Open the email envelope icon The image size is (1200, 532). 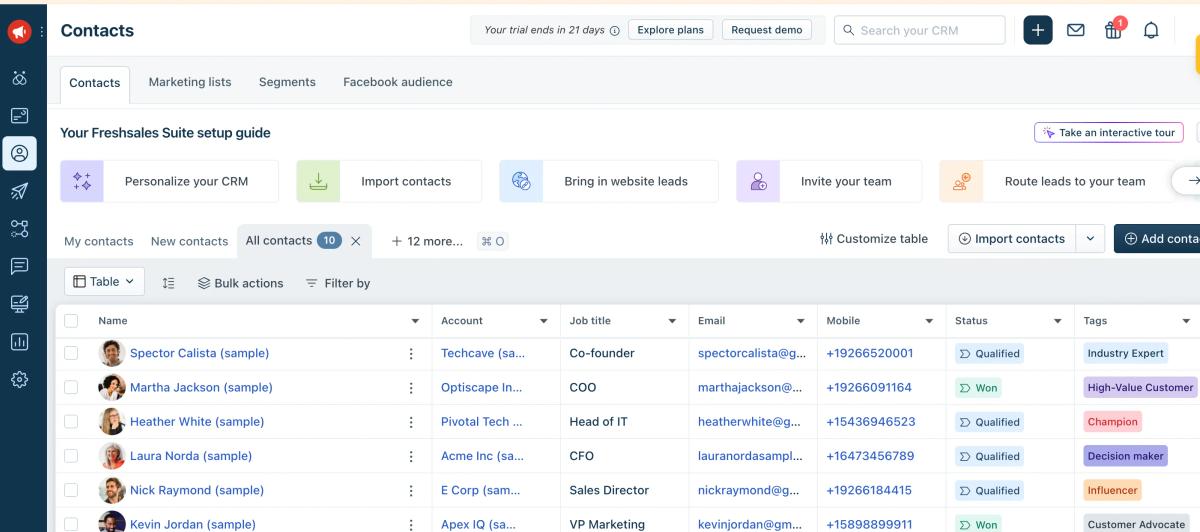(1076, 30)
